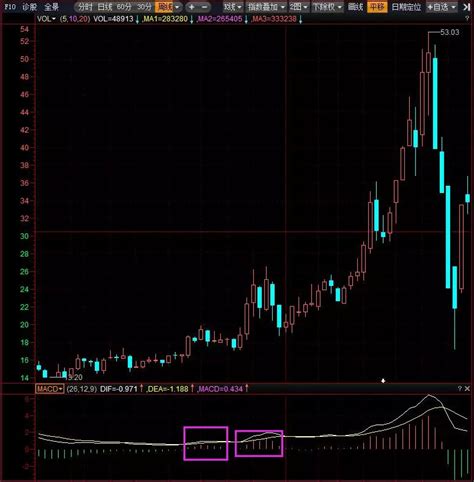The width and height of the screenshot is (474, 482).
Task: Toggle the highlighted 平移 pan mode
Action: (377, 7)
